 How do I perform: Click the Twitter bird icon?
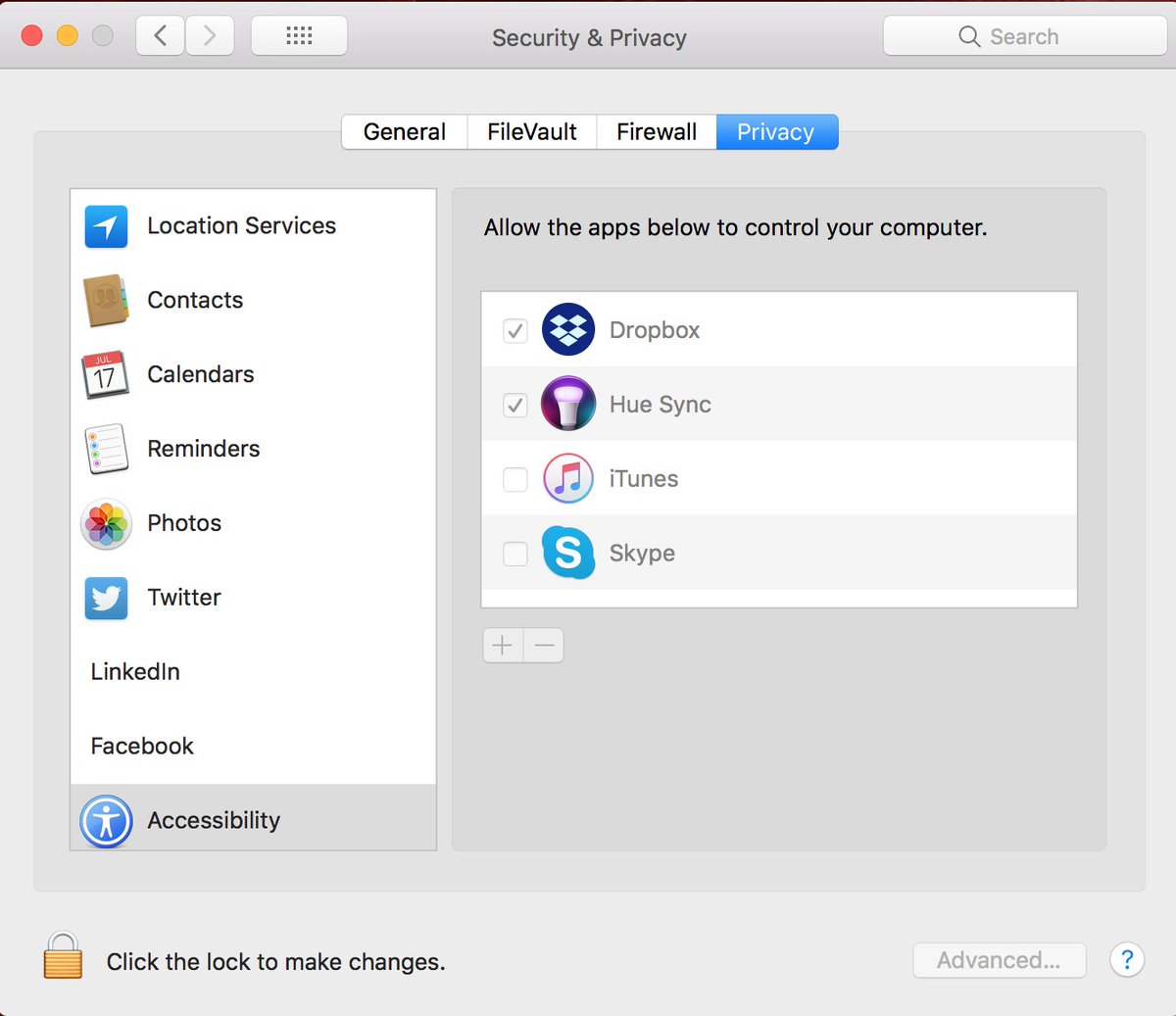(x=106, y=598)
